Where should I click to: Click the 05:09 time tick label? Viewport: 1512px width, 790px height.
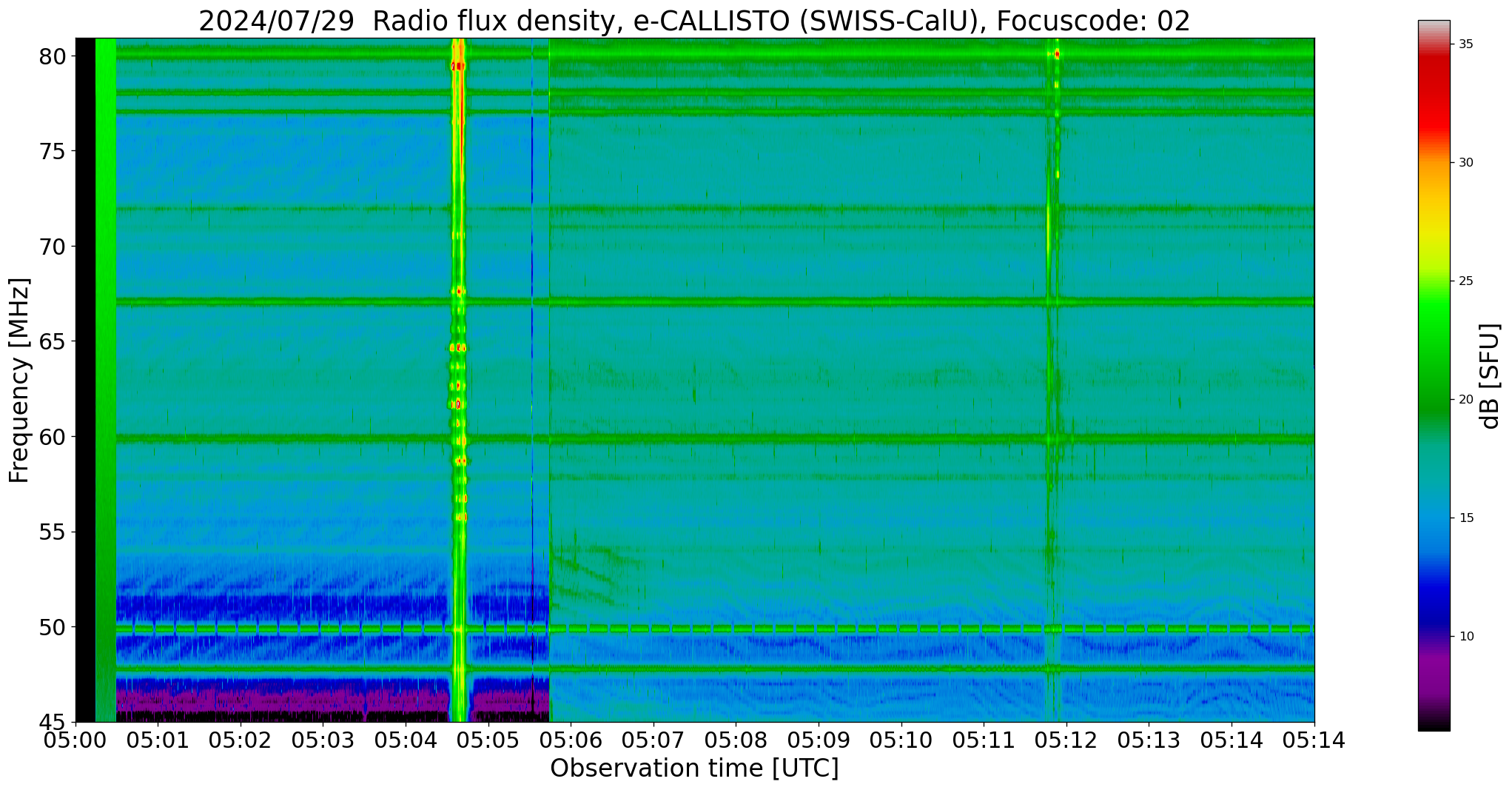pos(819,740)
